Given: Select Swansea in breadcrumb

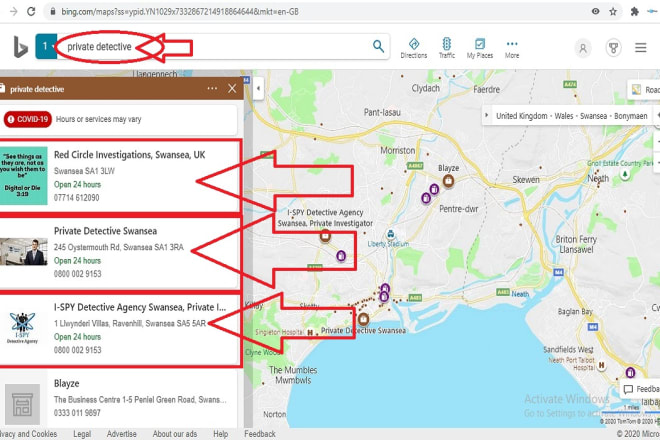Looking at the screenshot, I should tap(593, 116).
